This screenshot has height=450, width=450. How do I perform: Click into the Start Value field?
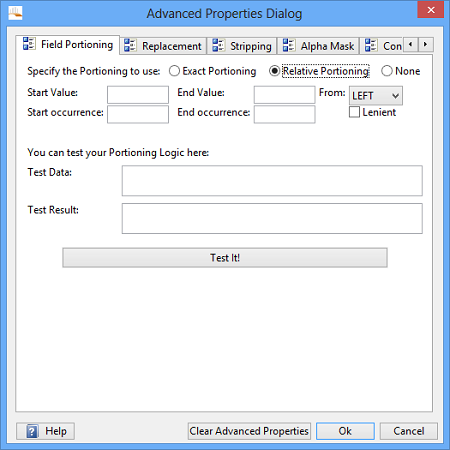(x=138, y=95)
